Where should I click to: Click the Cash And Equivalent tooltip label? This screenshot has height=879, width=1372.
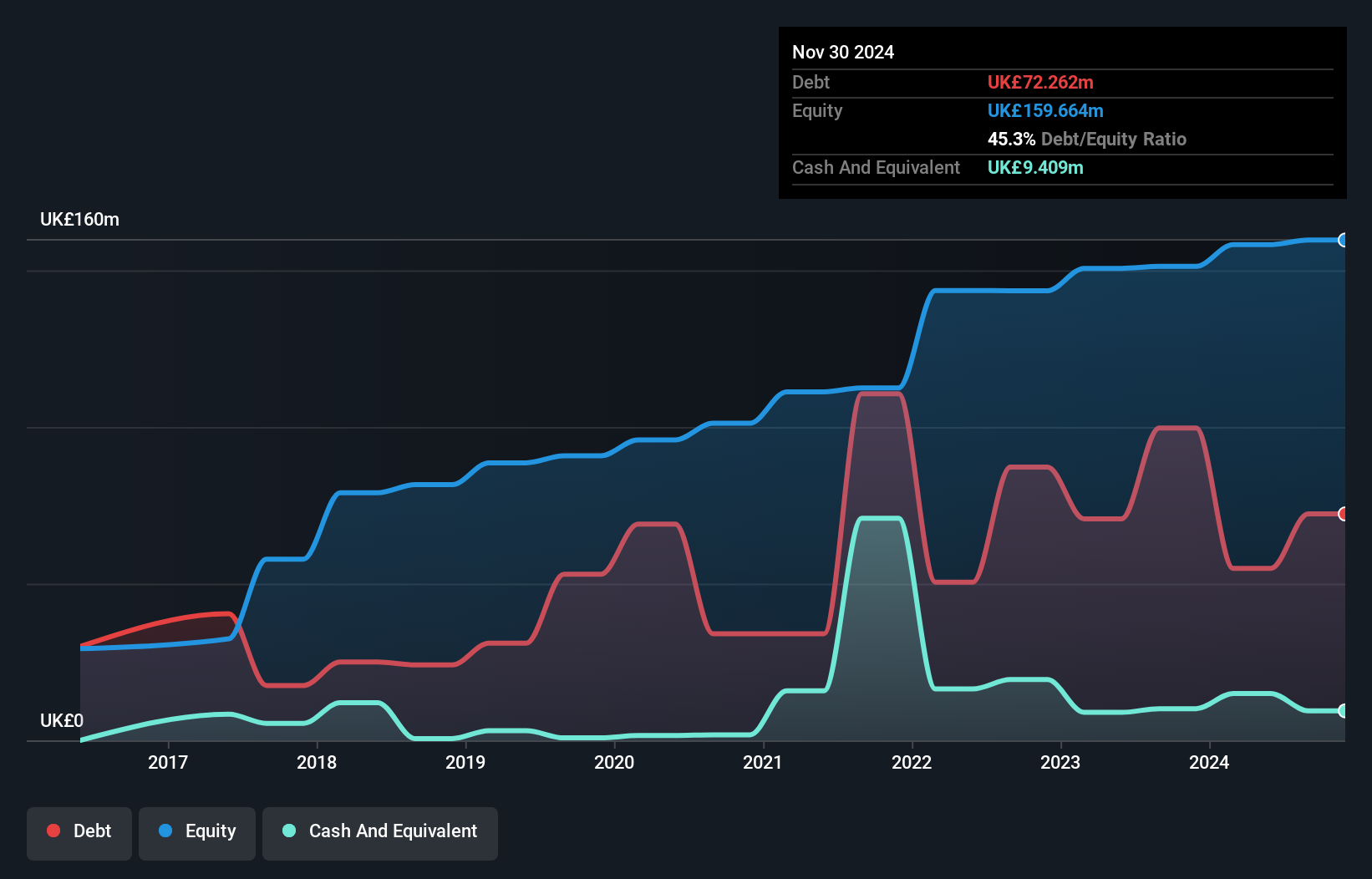877,167
